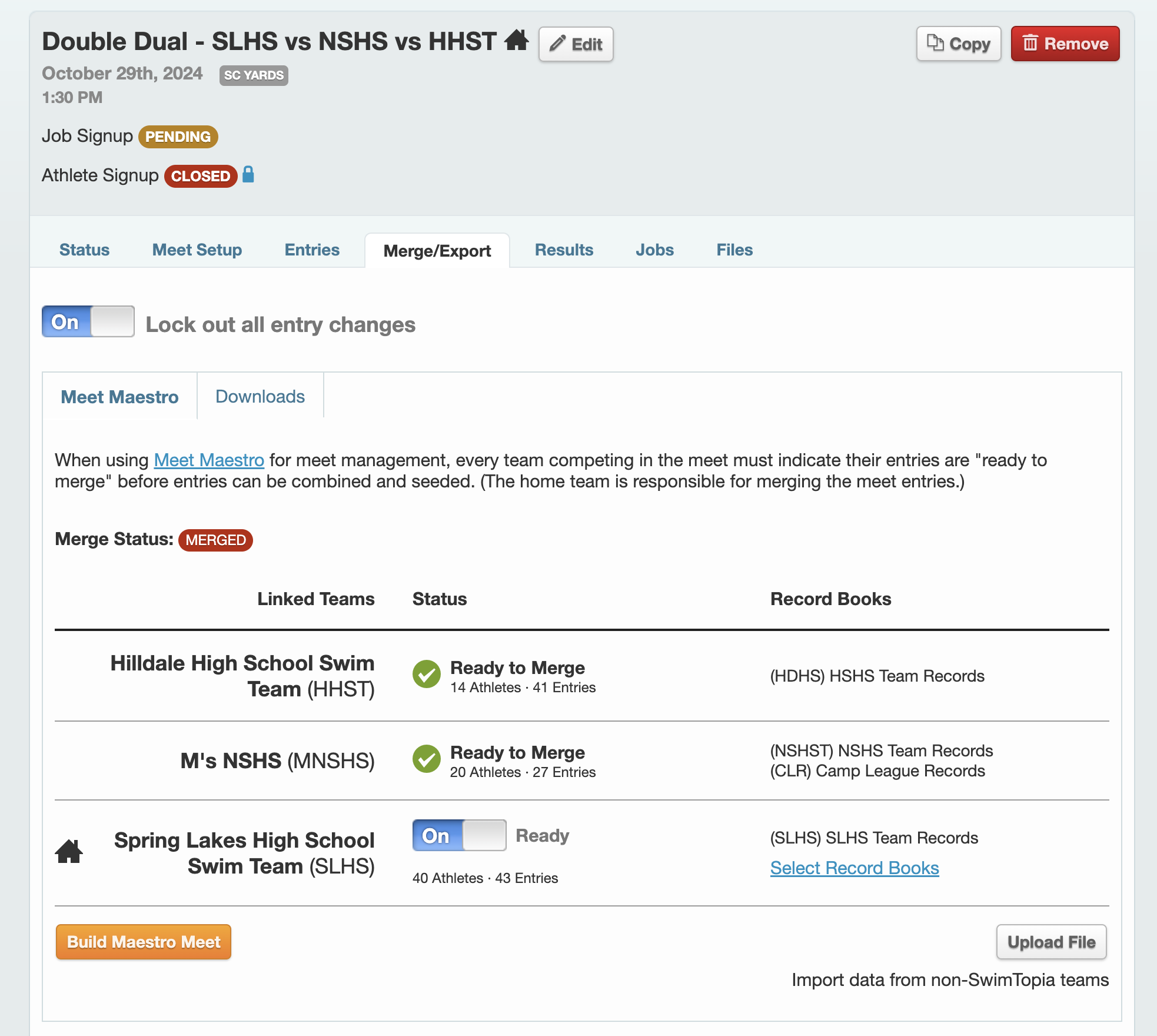1157x1036 pixels.
Task: Open the Entries tab
Action: (311, 250)
